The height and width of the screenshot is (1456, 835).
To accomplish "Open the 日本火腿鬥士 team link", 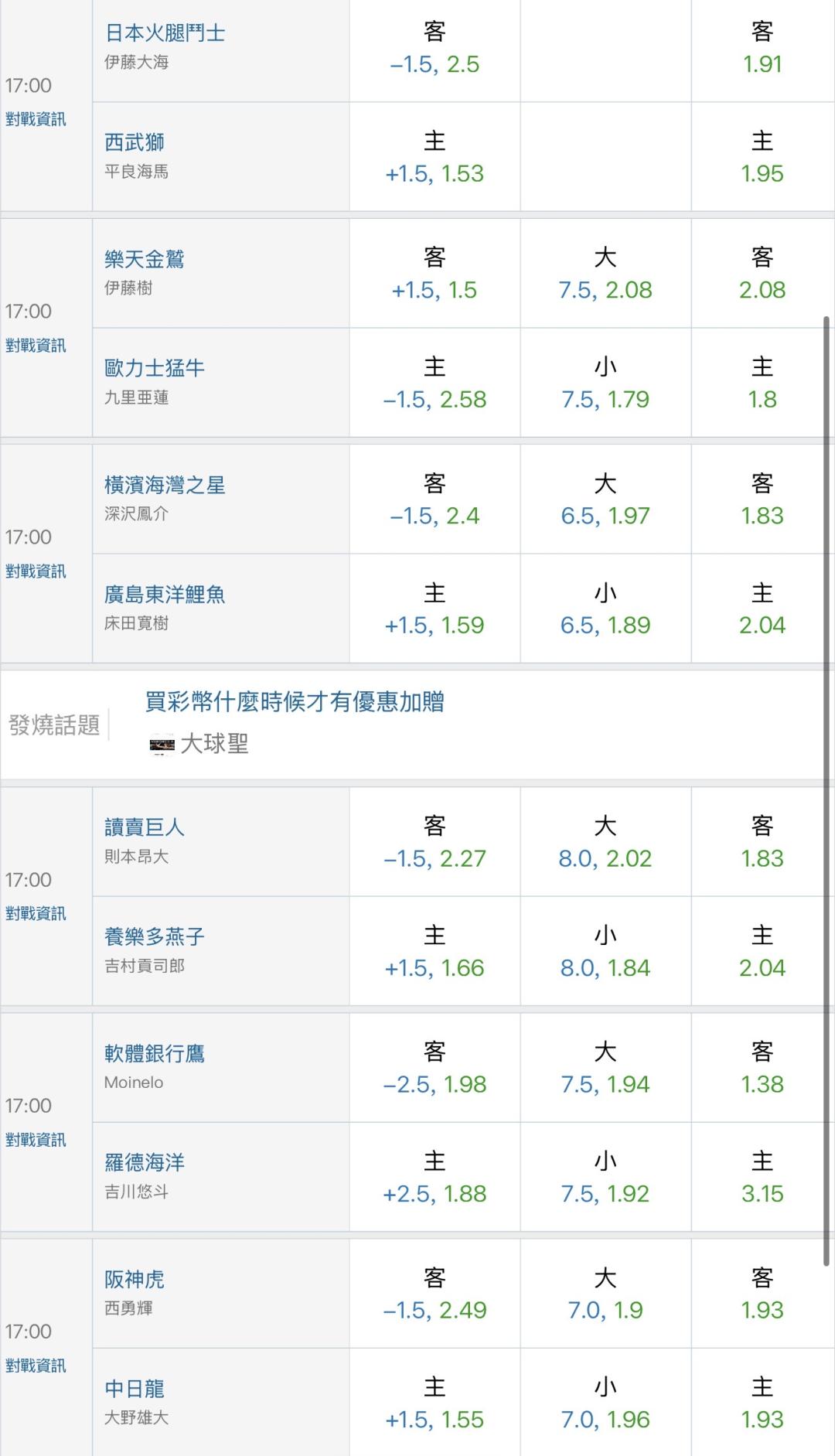I will 165,33.
